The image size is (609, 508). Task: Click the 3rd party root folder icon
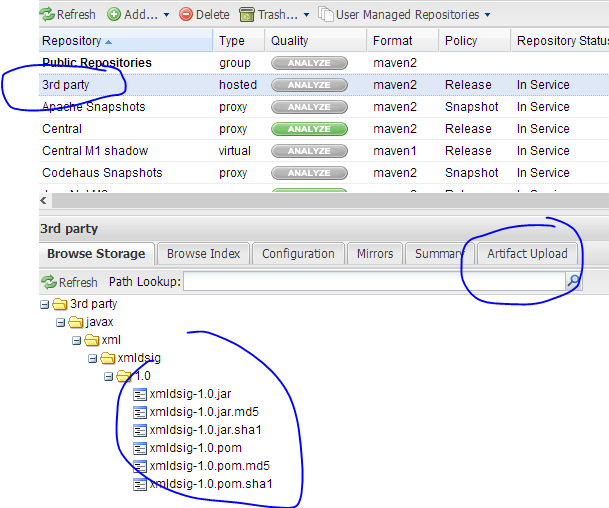click(x=60, y=304)
